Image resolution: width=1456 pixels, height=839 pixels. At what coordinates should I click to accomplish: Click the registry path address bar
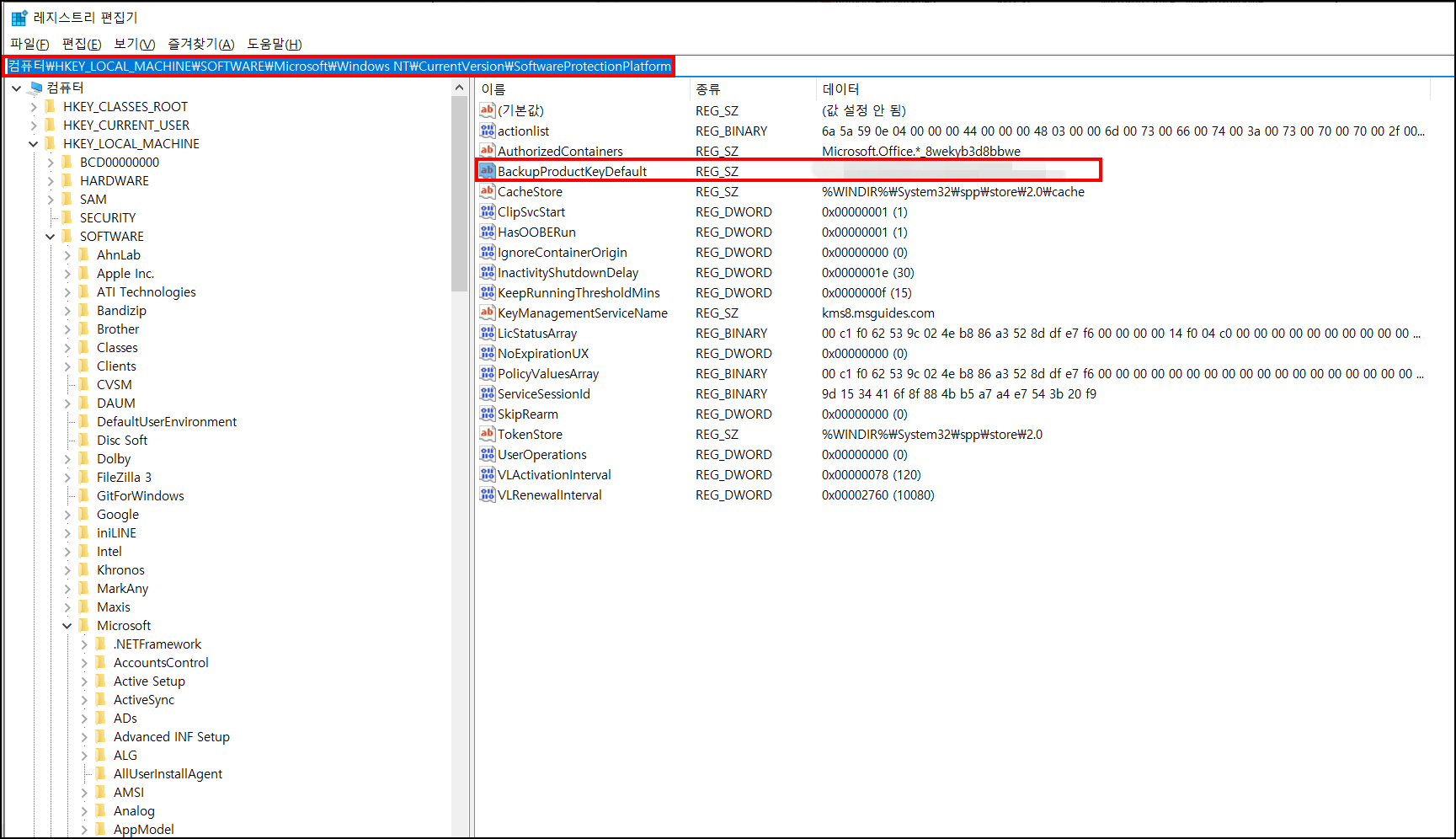[728, 66]
